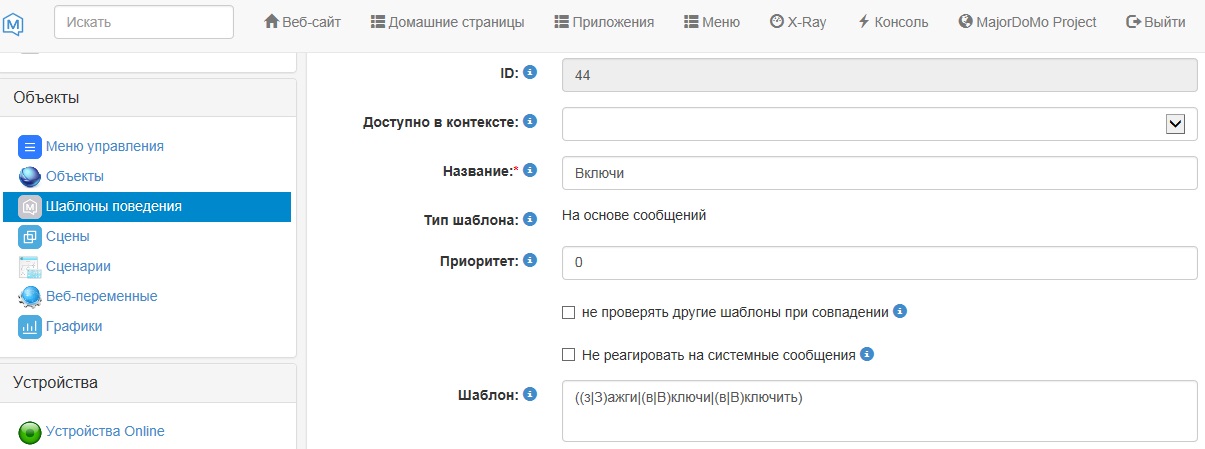Open Веб-переменные sidebar link
This screenshot has height=449, width=1205.
[x=102, y=296]
